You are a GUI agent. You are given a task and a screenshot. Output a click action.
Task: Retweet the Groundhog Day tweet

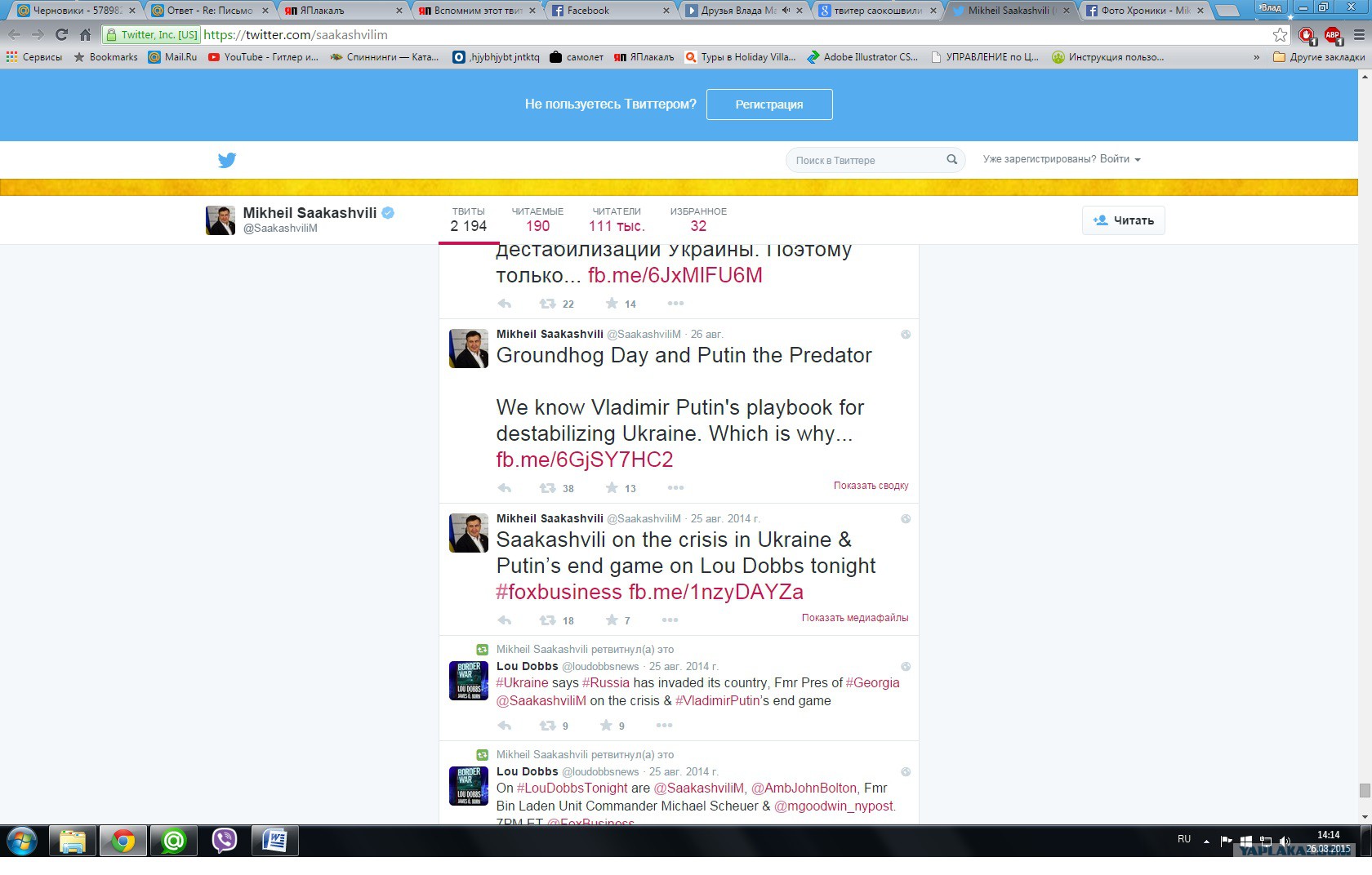tap(547, 488)
